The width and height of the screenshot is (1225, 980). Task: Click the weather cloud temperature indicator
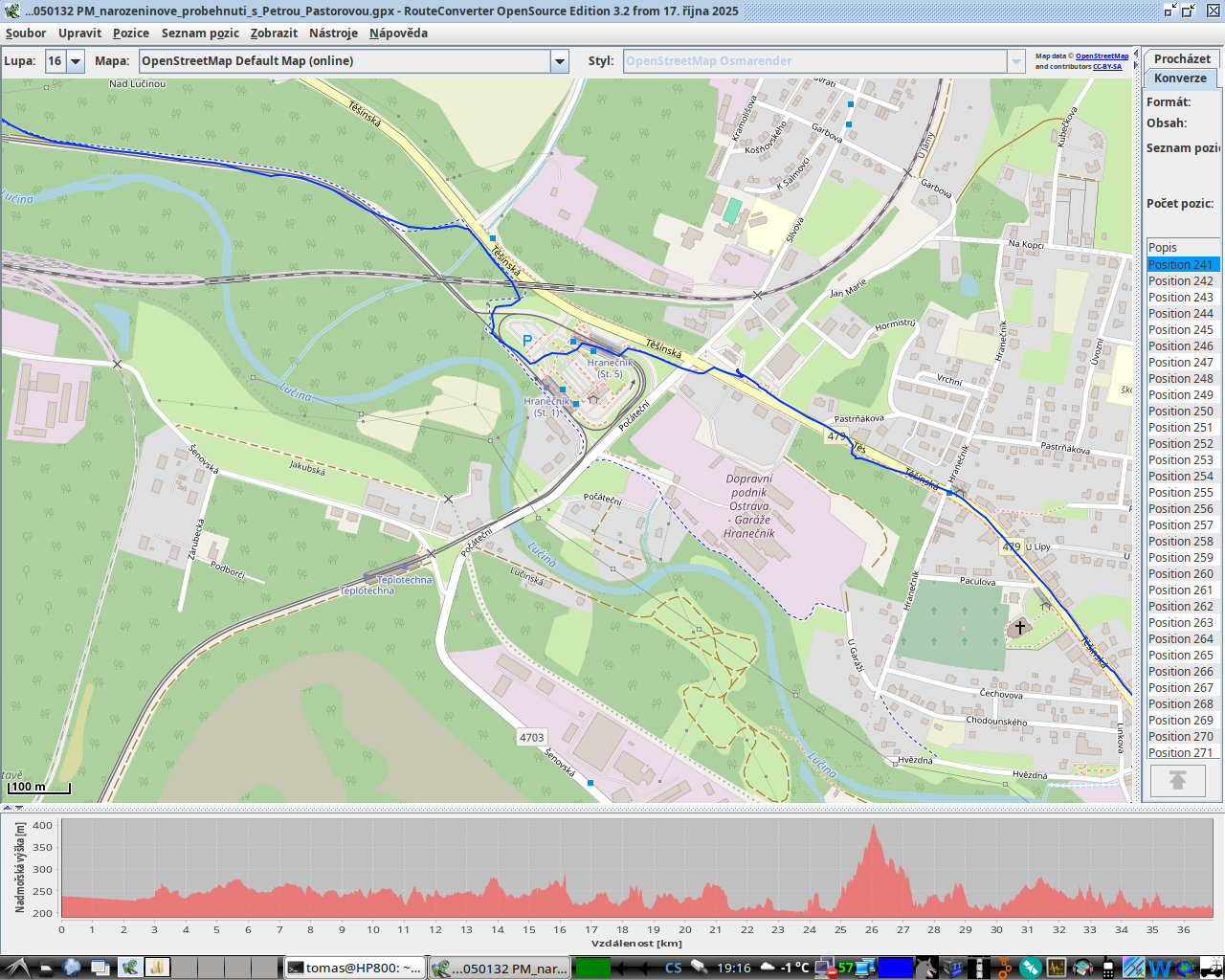[x=783, y=968]
